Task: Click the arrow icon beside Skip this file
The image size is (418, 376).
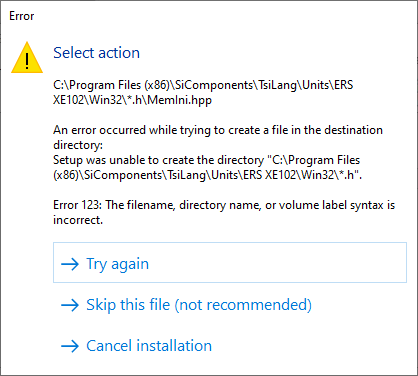Action: pyautogui.click(x=70, y=305)
